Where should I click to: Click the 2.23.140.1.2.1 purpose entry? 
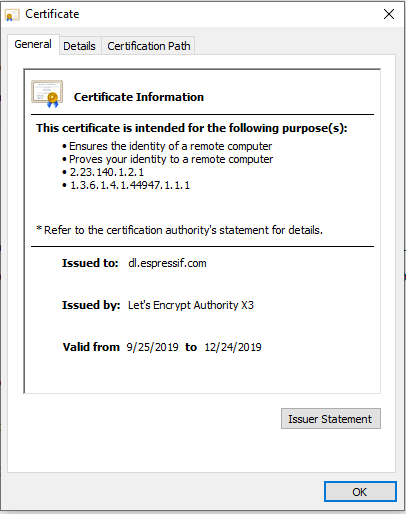[x=107, y=172]
